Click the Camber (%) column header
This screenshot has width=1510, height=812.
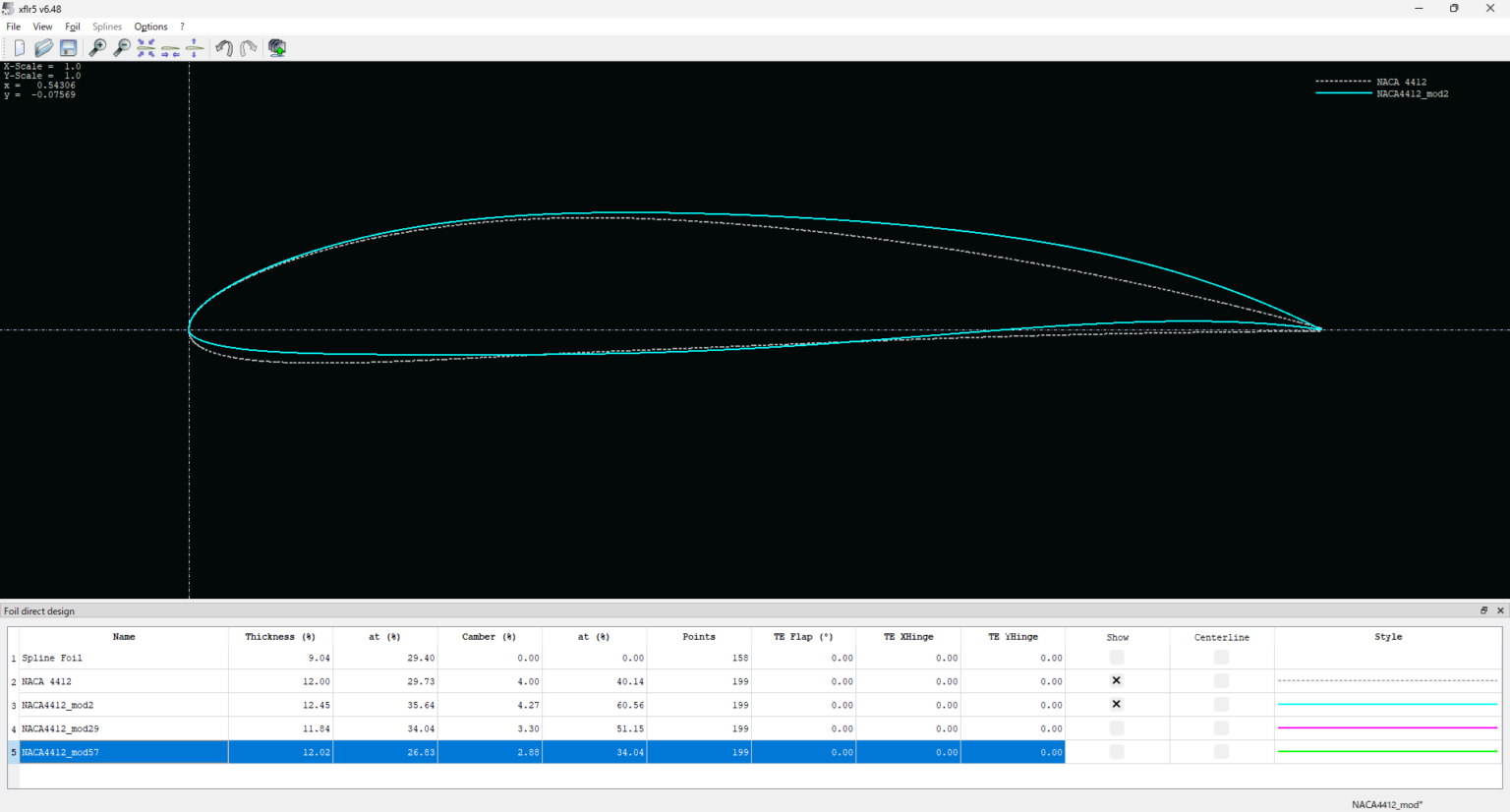coord(489,637)
